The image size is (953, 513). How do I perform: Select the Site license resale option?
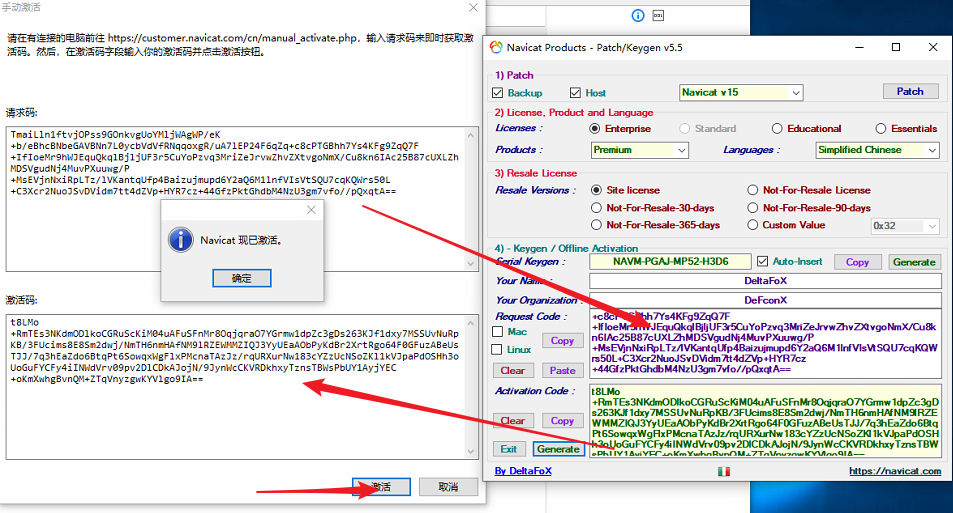point(596,190)
